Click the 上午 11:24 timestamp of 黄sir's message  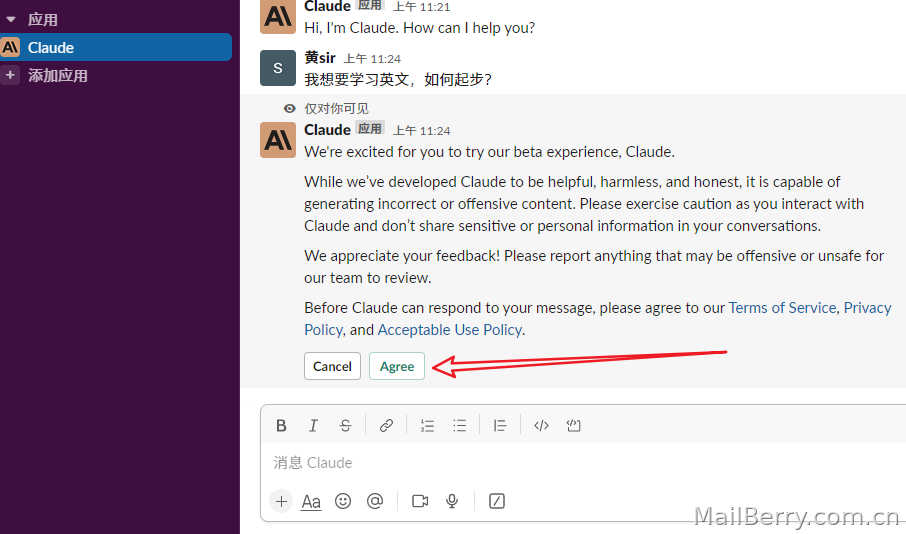point(372,59)
